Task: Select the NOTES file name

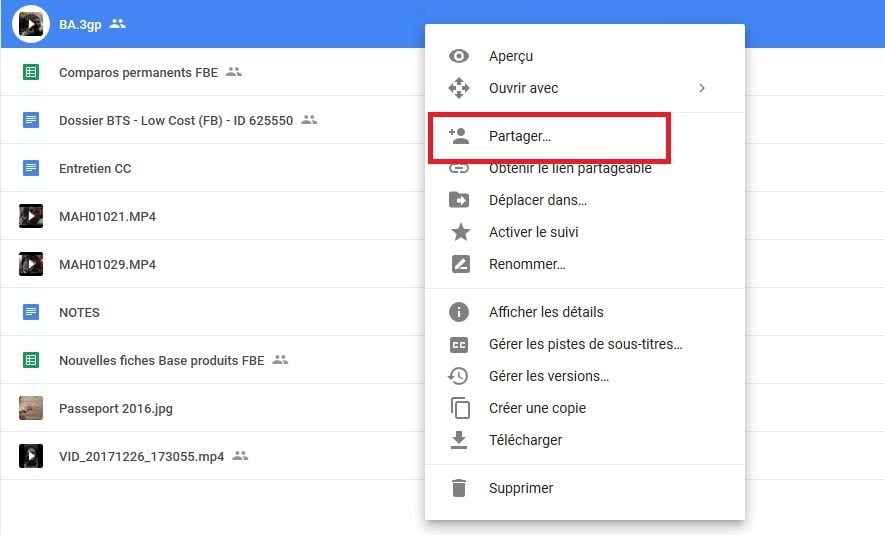Action: 79,312
